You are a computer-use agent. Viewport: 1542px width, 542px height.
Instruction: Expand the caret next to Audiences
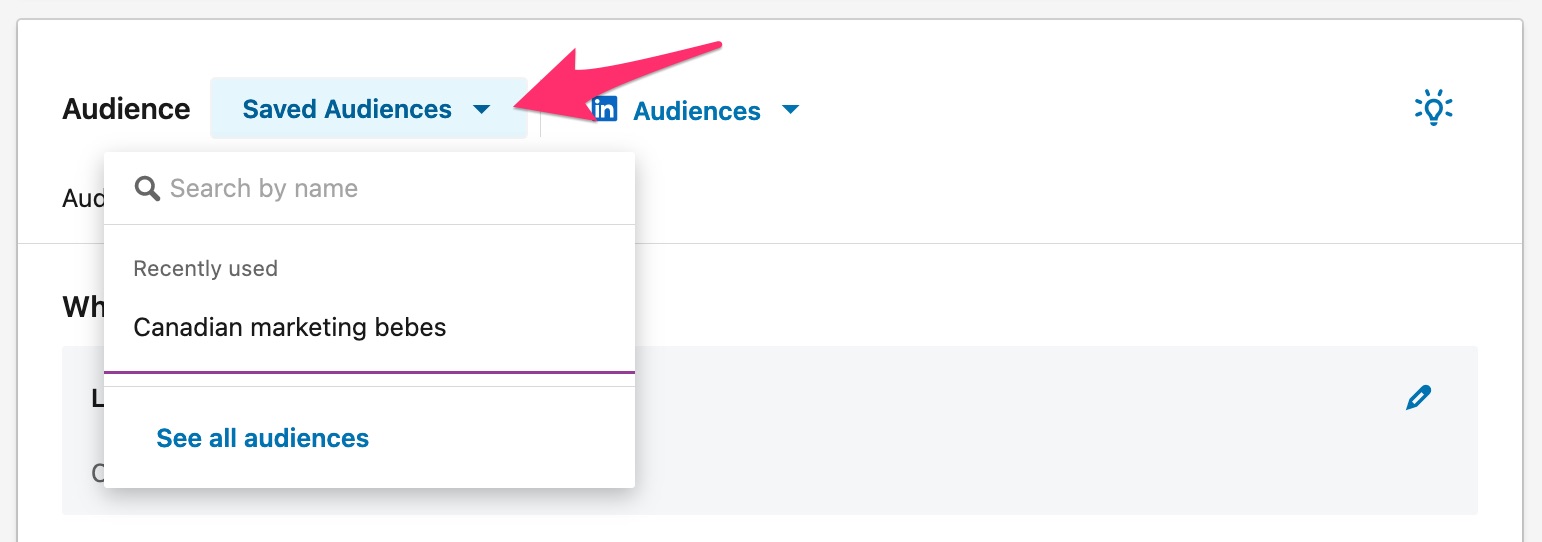tap(790, 110)
